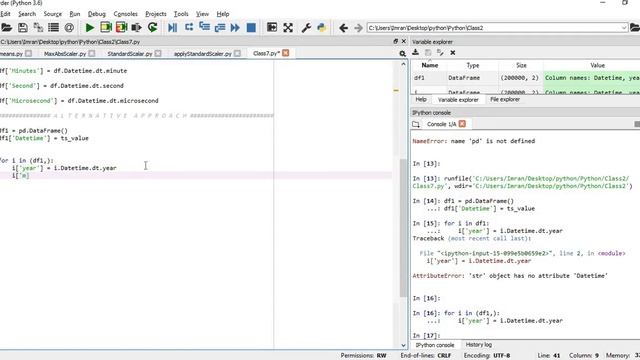Close the editor pane with its X
This screenshot has width=640, height=360.
[404, 41]
